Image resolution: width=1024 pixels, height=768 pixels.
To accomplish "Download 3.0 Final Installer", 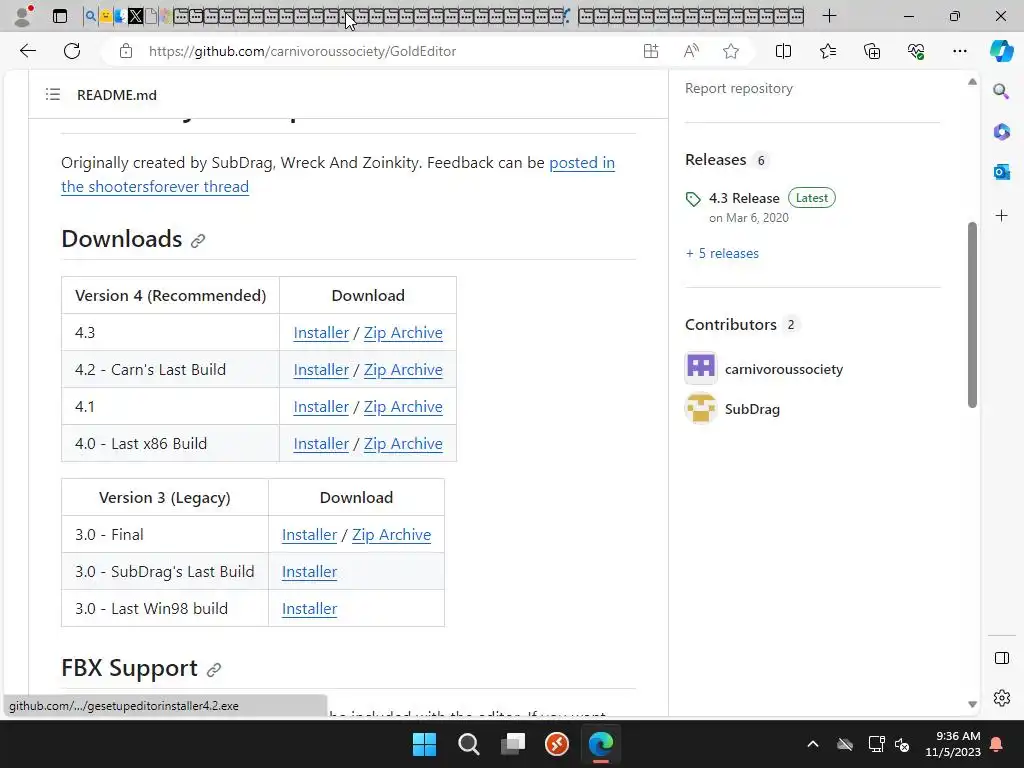I will coord(310,534).
